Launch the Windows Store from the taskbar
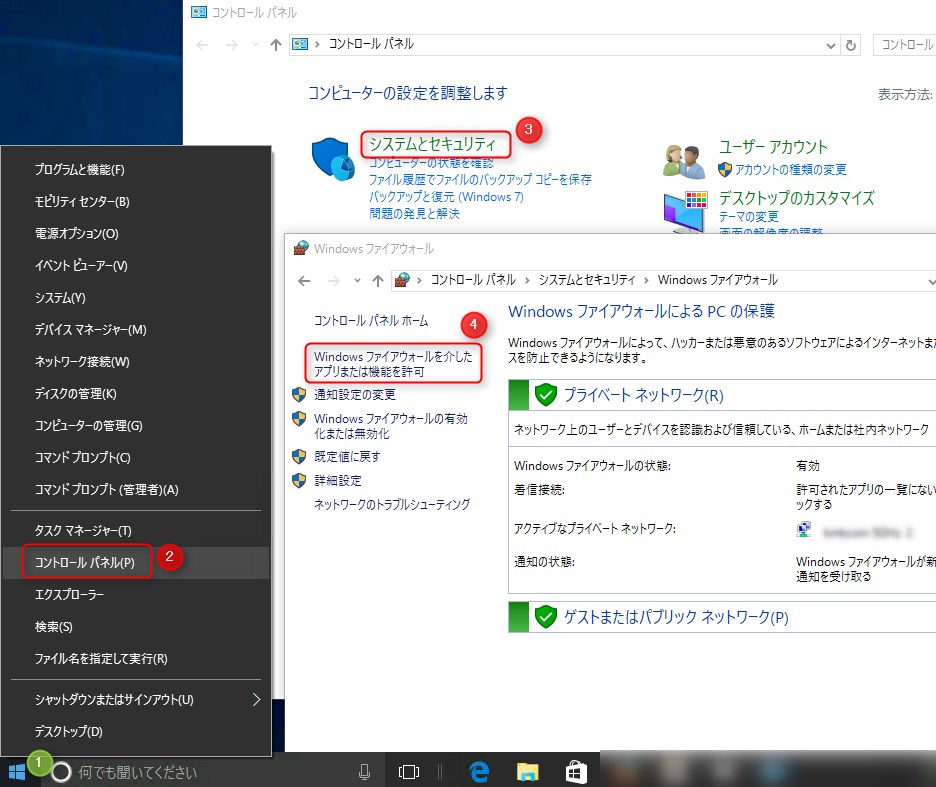 click(x=575, y=771)
